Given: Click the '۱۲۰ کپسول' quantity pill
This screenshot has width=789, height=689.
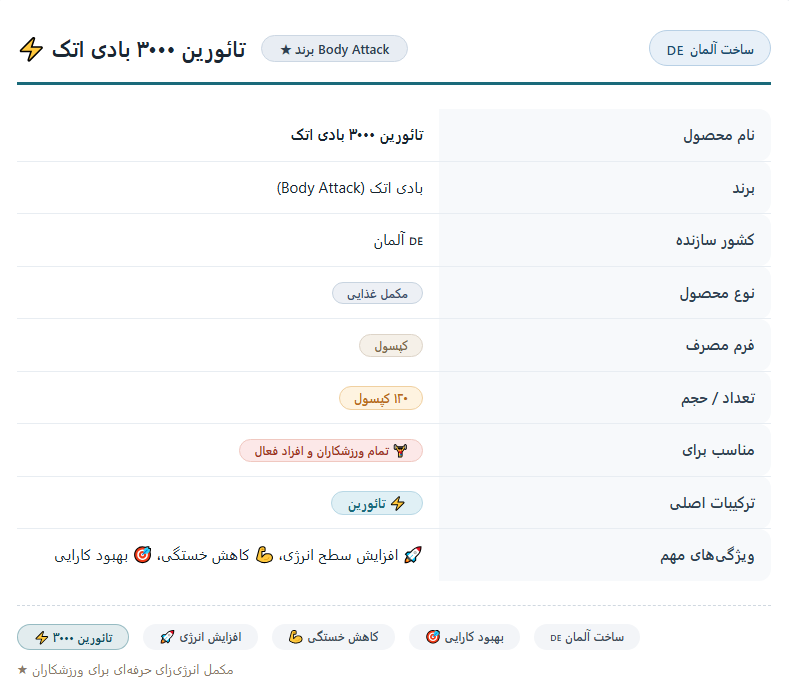Looking at the screenshot, I should pyautogui.click(x=381, y=399).
